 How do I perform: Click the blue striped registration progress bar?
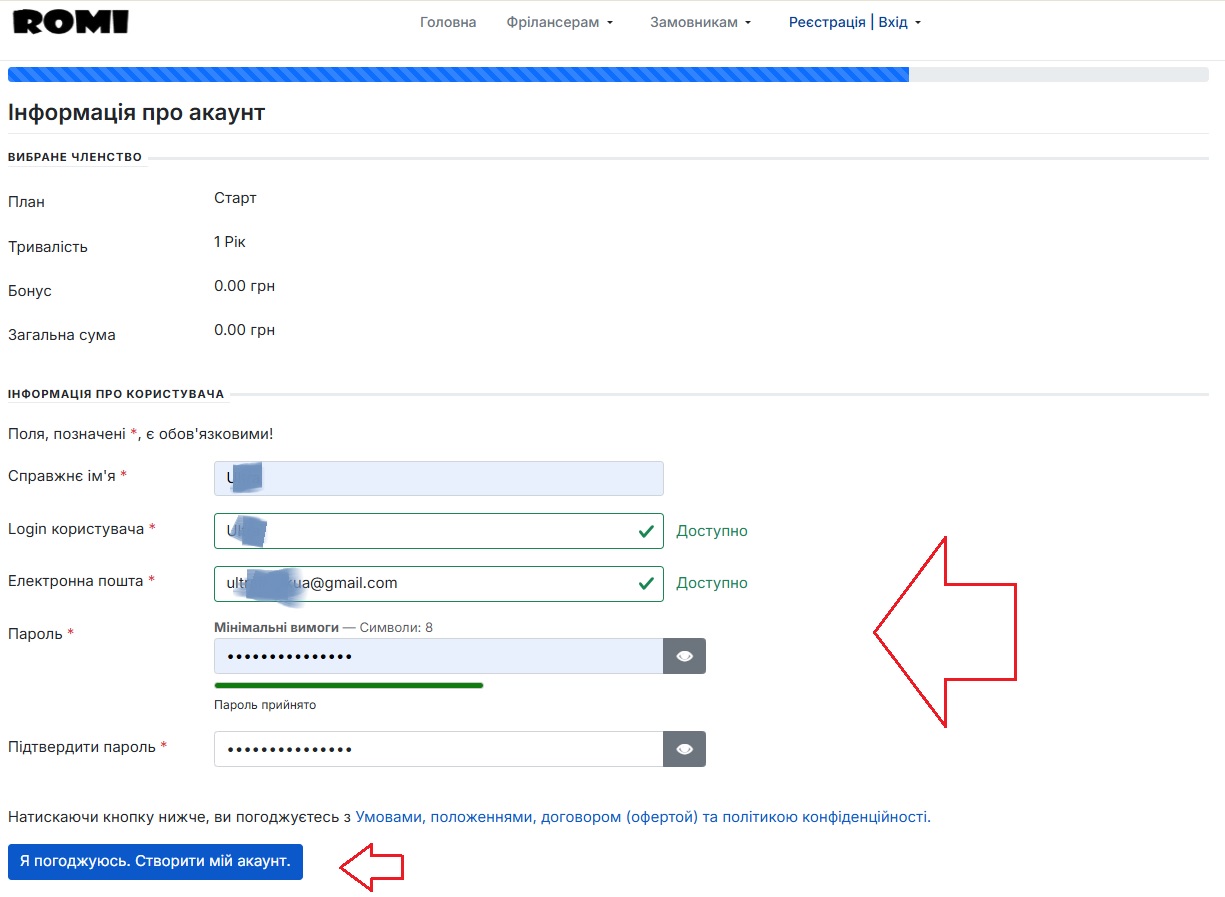[458, 74]
